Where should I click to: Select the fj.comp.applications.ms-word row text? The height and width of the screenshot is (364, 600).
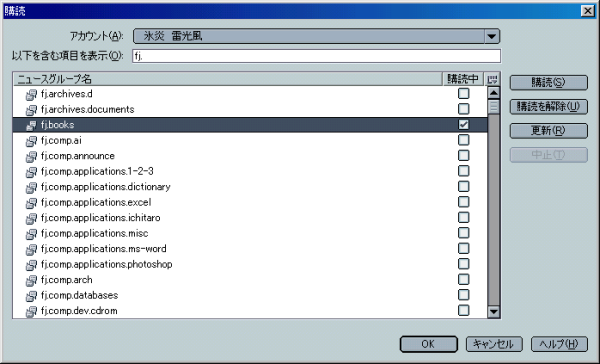point(104,249)
